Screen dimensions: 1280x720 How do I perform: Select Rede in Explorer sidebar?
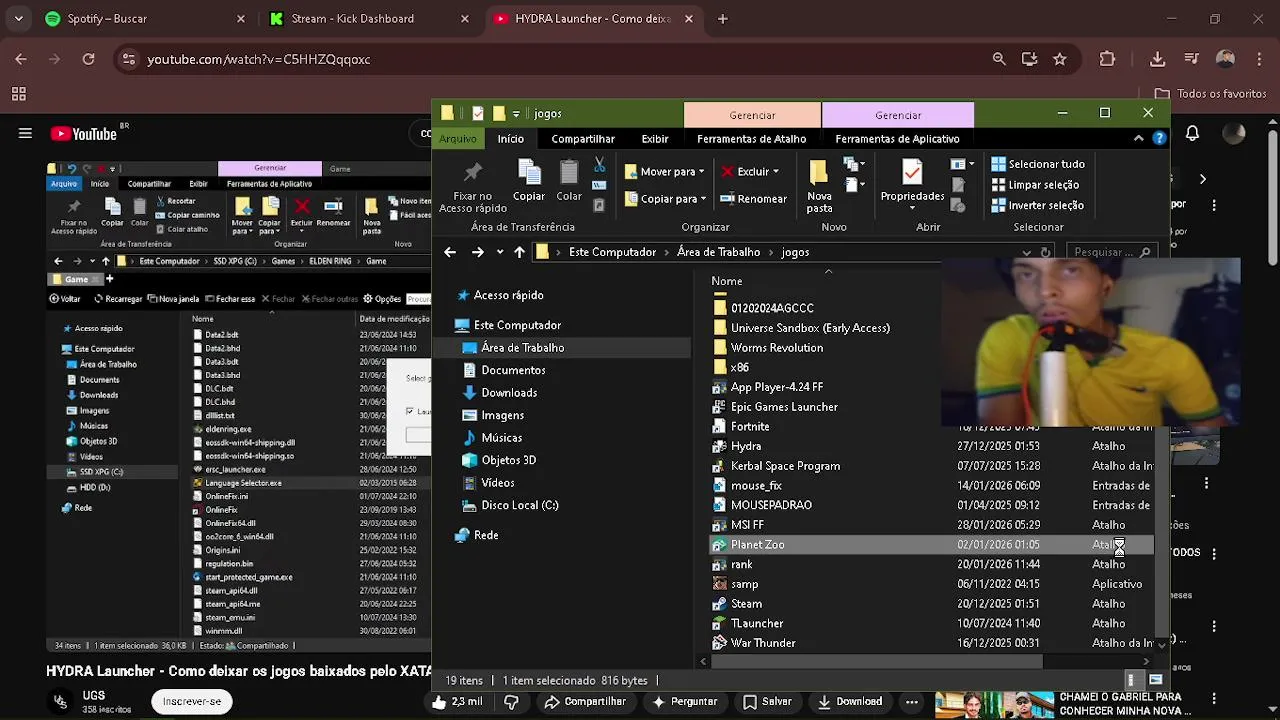[486, 535]
